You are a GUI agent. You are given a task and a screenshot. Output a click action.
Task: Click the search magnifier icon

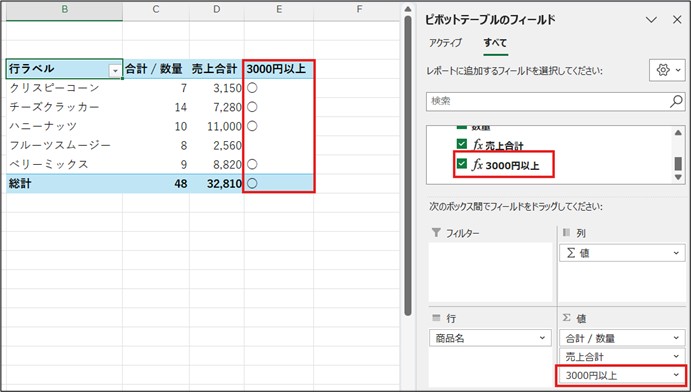[676, 101]
